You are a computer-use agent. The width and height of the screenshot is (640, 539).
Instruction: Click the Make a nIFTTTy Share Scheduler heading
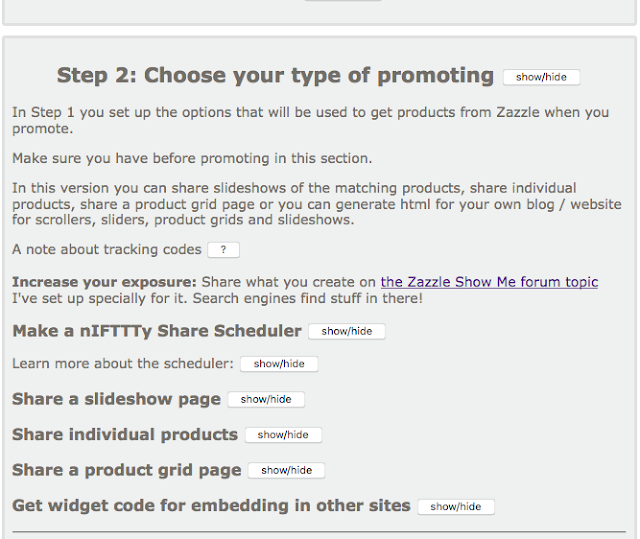point(157,330)
